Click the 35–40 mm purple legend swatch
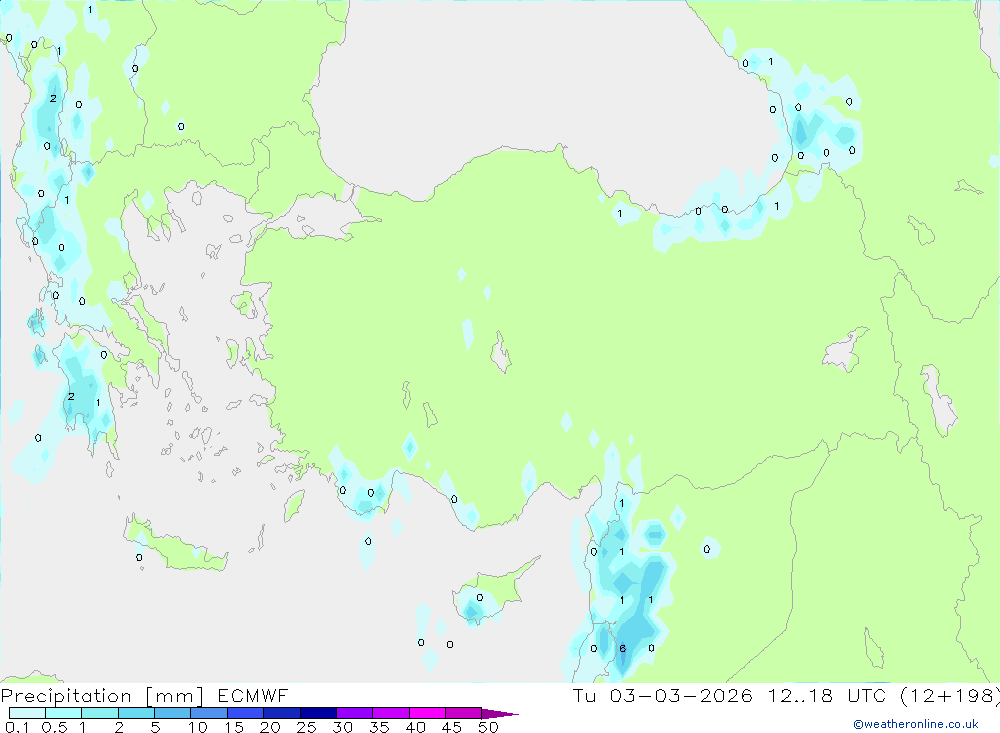1000x733 pixels. point(391,713)
